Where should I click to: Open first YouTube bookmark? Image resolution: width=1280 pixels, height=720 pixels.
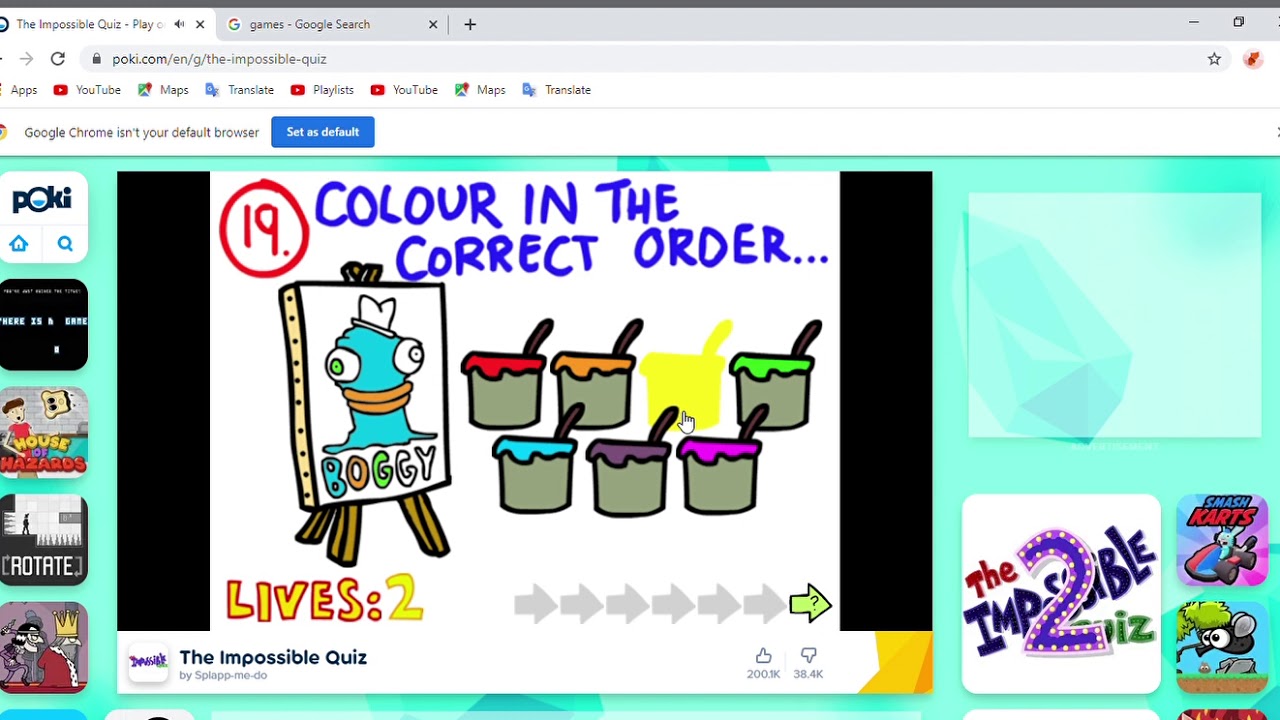pos(87,90)
